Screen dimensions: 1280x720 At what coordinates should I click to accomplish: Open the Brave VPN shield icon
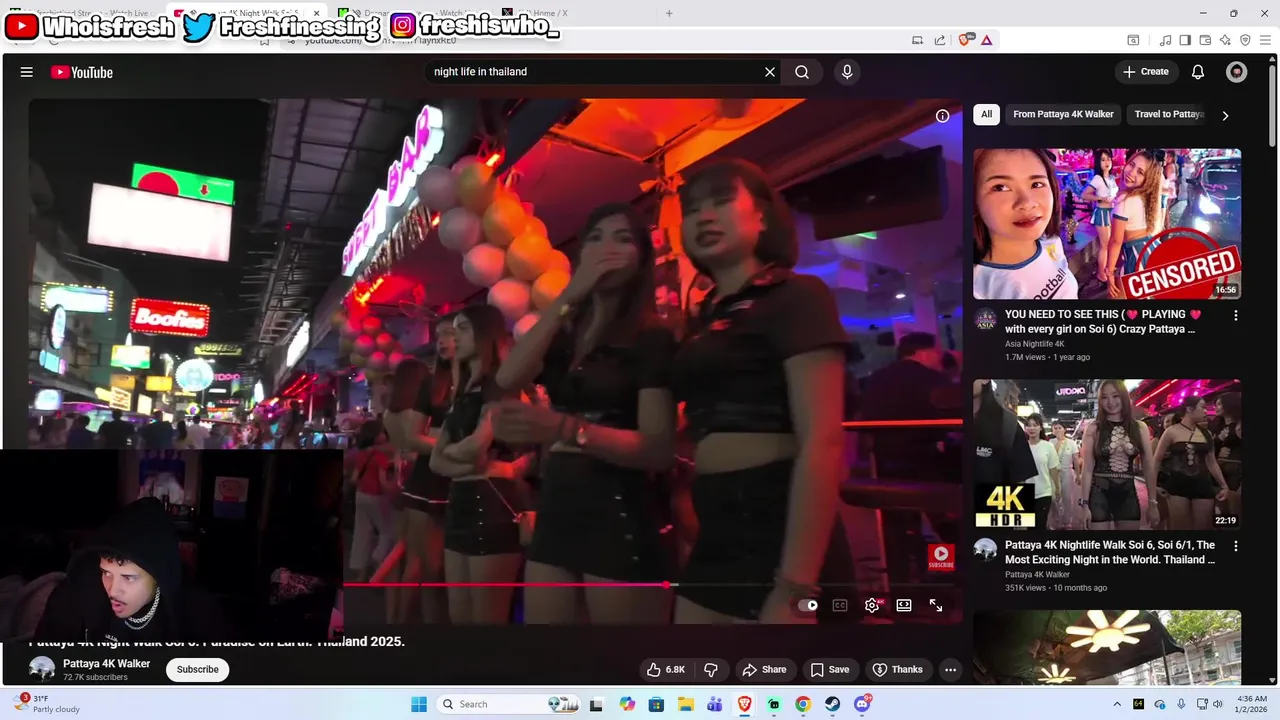click(1245, 40)
